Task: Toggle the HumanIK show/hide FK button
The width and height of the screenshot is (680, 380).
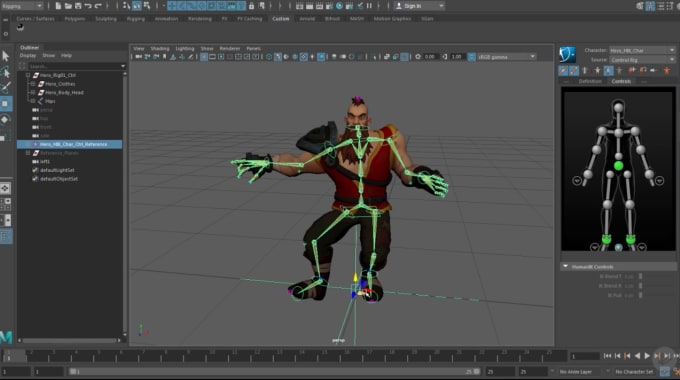Action: click(x=573, y=70)
